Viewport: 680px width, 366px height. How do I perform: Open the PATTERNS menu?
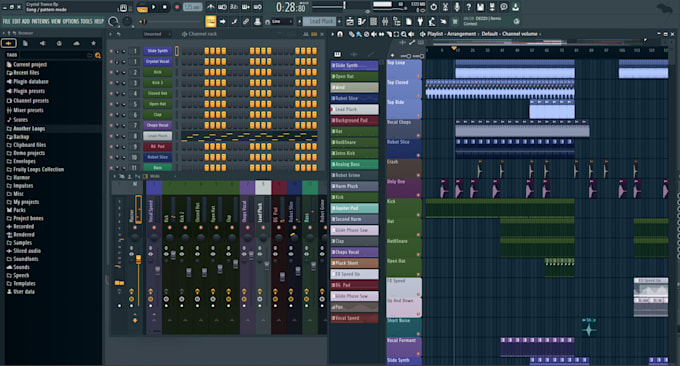[x=40, y=21]
